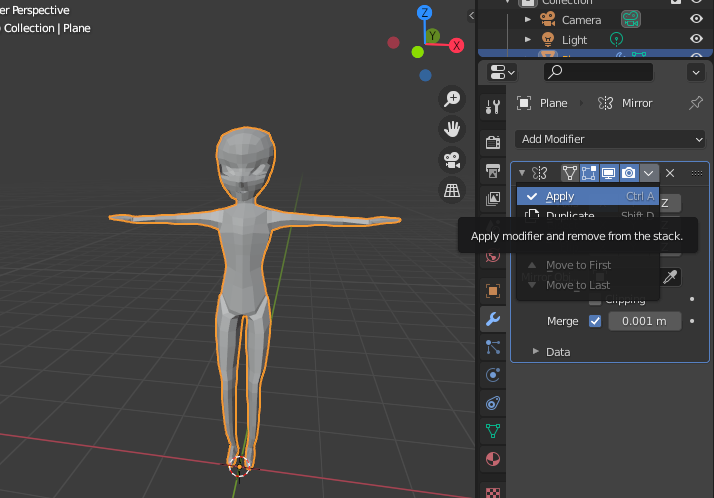Screen dimensions: 714x498
Task: Click the Plane object icon in breadcrumb
Action: pos(524,103)
